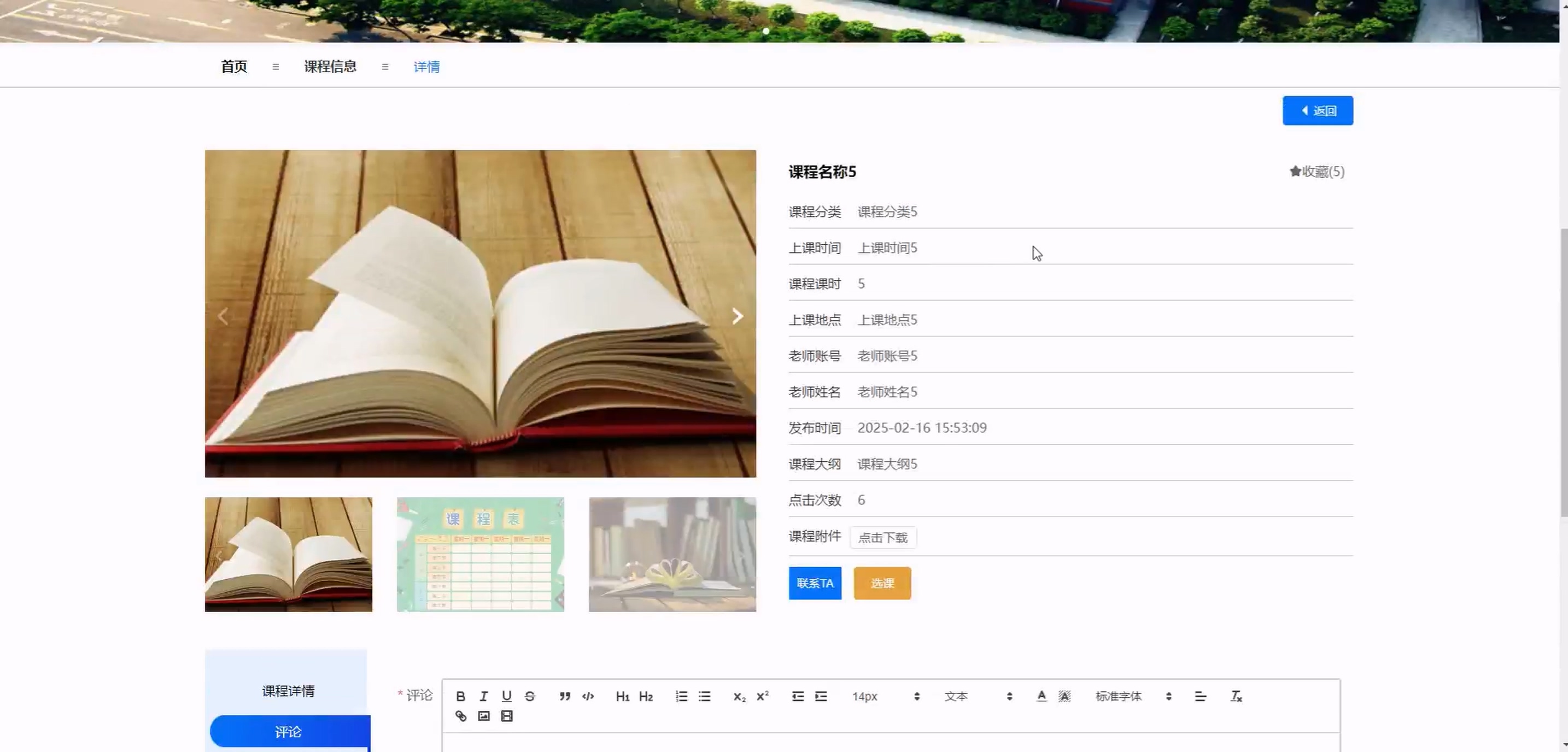The height and width of the screenshot is (752, 1568).
Task: Insert a blockquote in editor
Action: (x=565, y=696)
